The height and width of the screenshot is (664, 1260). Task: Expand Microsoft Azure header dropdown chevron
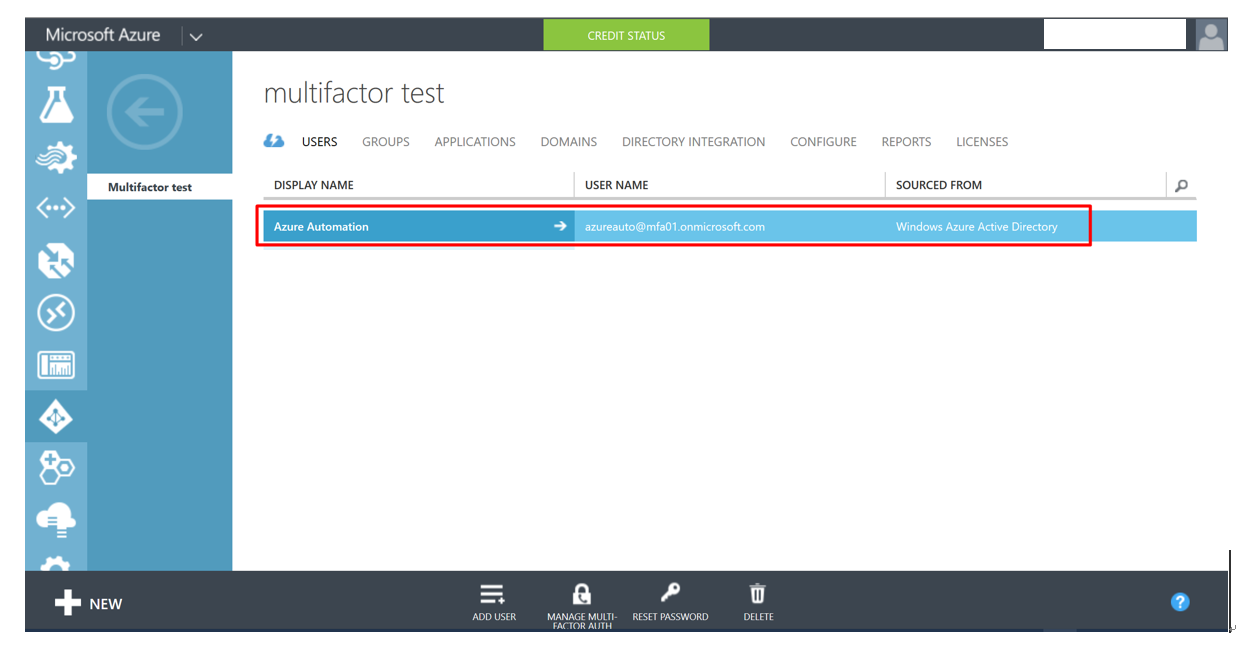tap(196, 37)
